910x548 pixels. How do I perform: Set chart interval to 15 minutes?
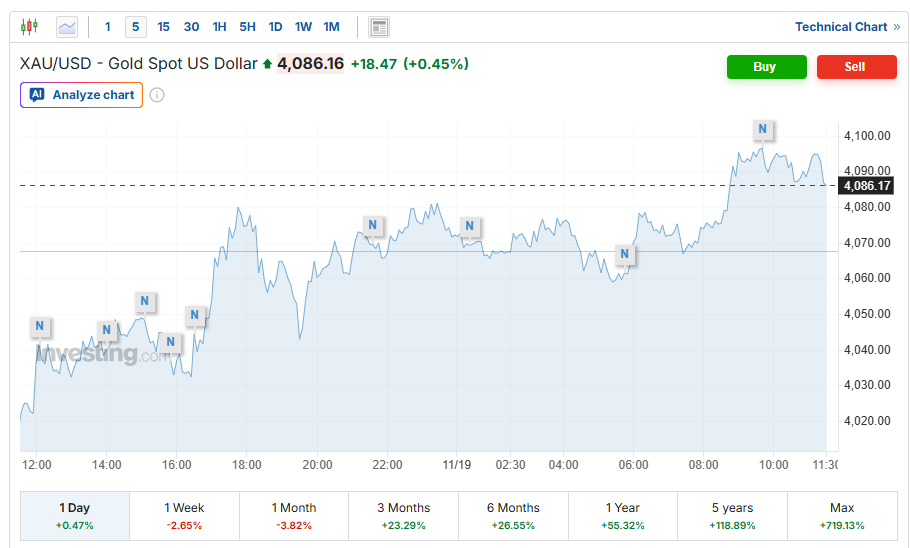click(x=163, y=27)
